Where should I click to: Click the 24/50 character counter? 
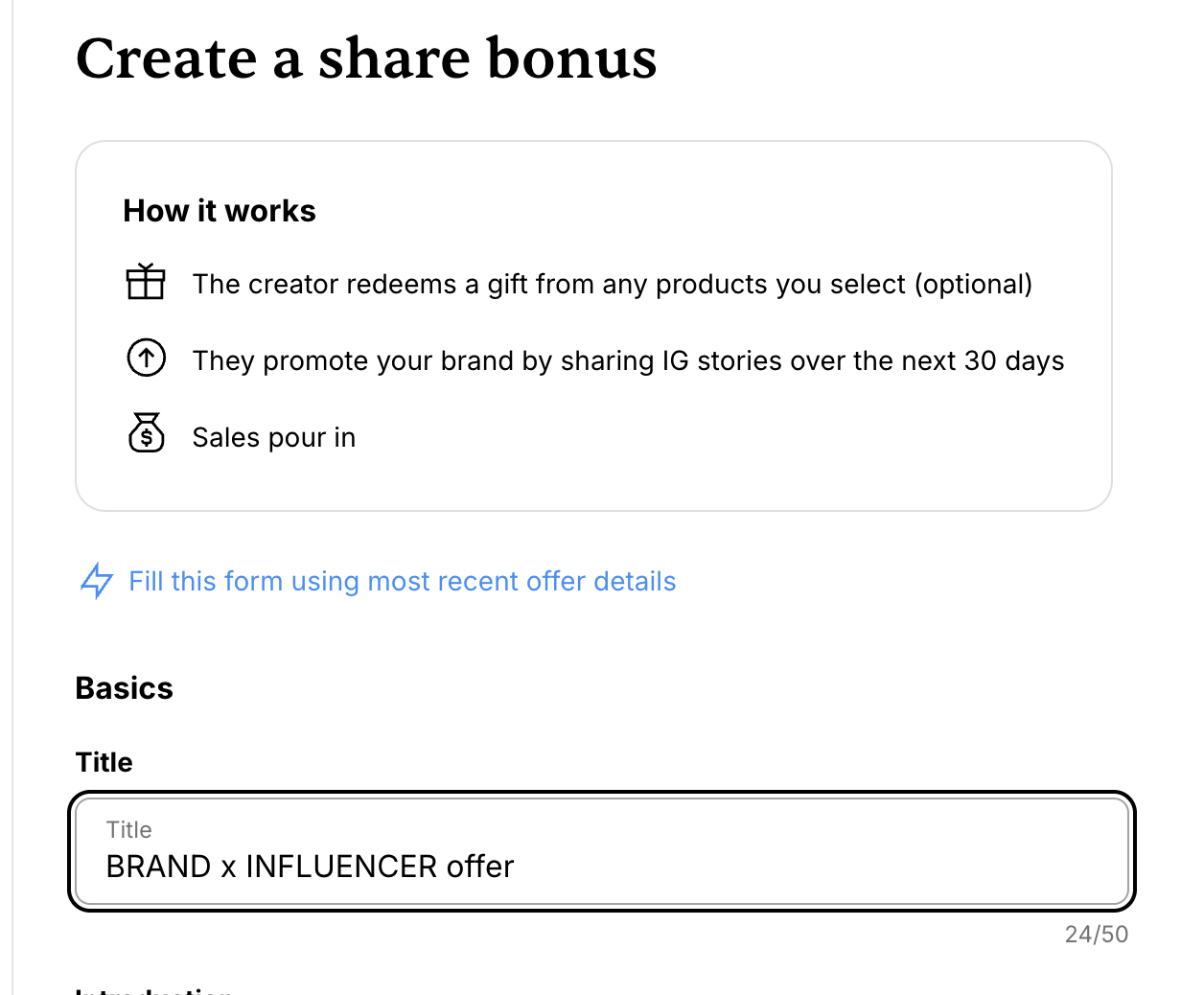click(1096, 935)
